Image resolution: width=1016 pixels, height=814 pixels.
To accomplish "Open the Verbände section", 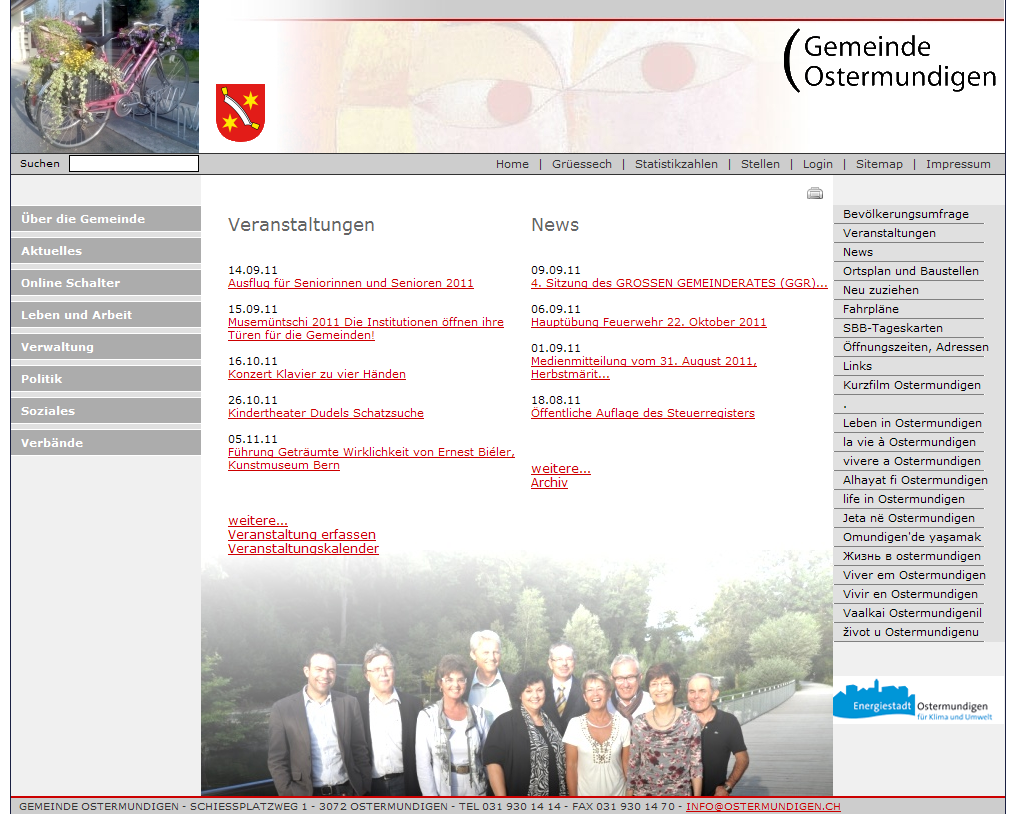I will pyautogui.click(x=106, y=443).
